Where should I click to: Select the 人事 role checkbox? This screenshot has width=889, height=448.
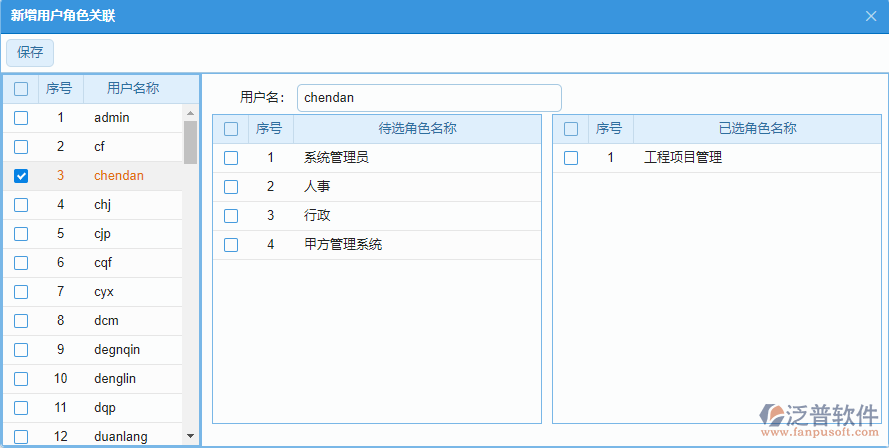click(231, 187)
